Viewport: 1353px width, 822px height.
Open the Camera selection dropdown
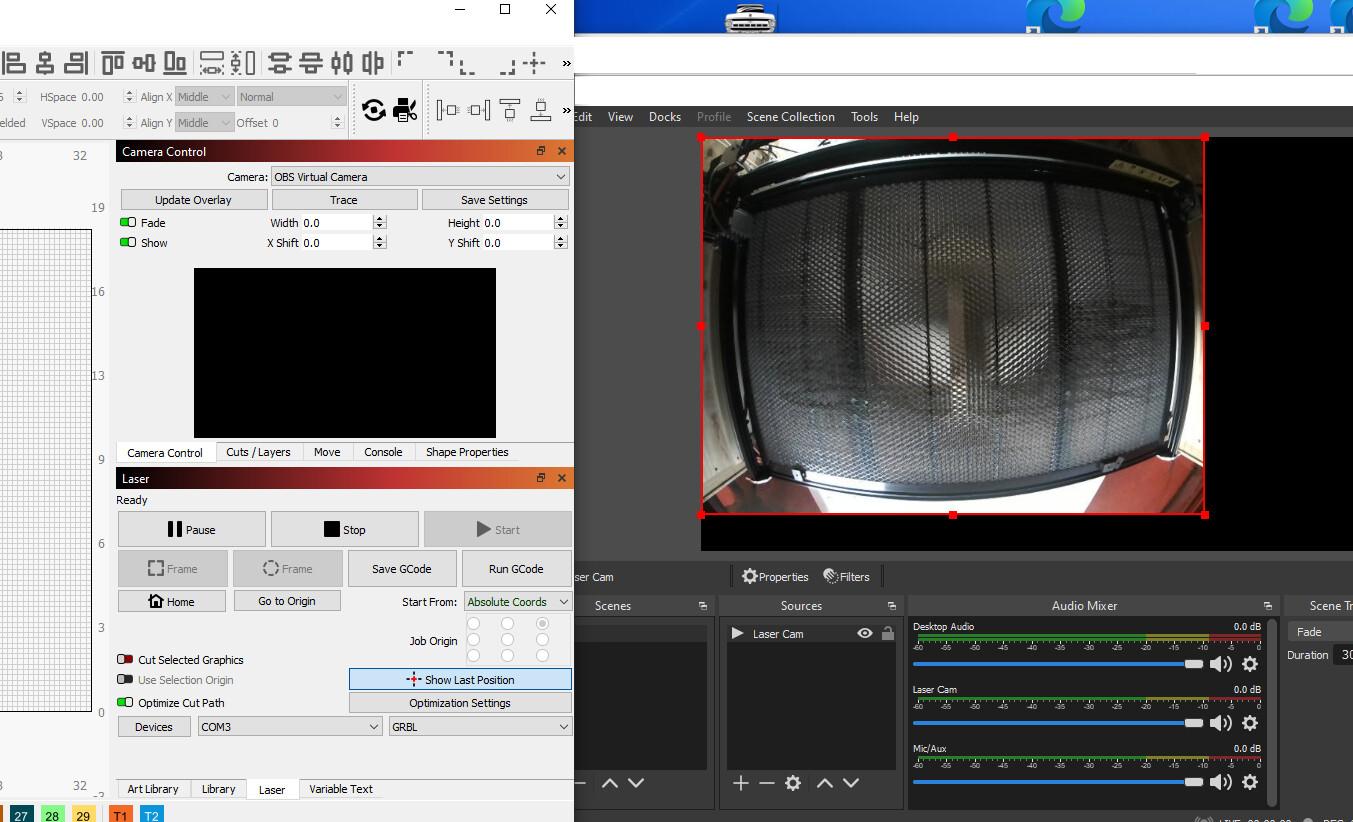[420, 177]
